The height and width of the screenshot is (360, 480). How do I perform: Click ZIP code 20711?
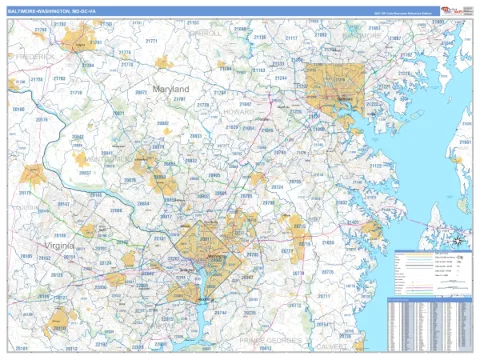tap(324, 296)
